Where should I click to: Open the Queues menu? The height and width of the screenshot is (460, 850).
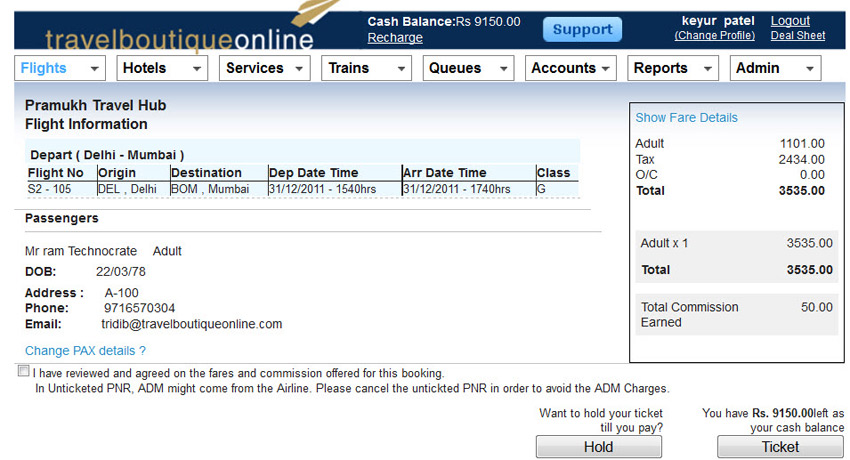click(470, 68)
